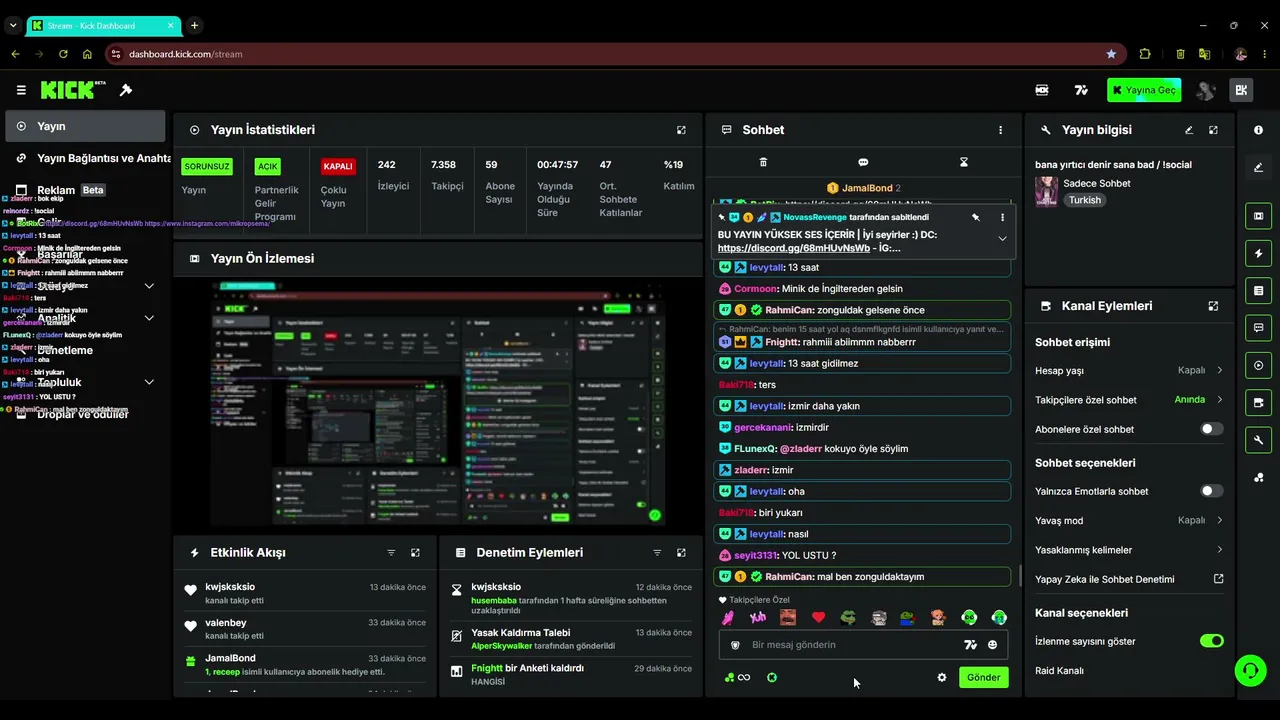Bookmark this page with the star icon
The image size is (1280, 720).
pyautogui.click(x=1111, y=54)
